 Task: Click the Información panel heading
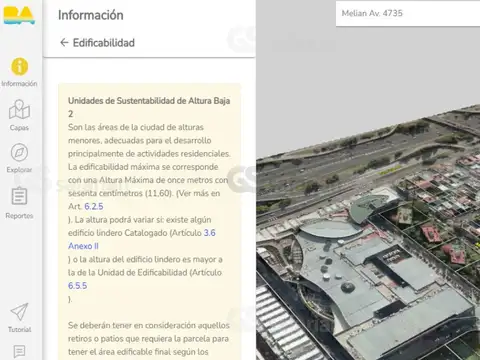point(91,15)
